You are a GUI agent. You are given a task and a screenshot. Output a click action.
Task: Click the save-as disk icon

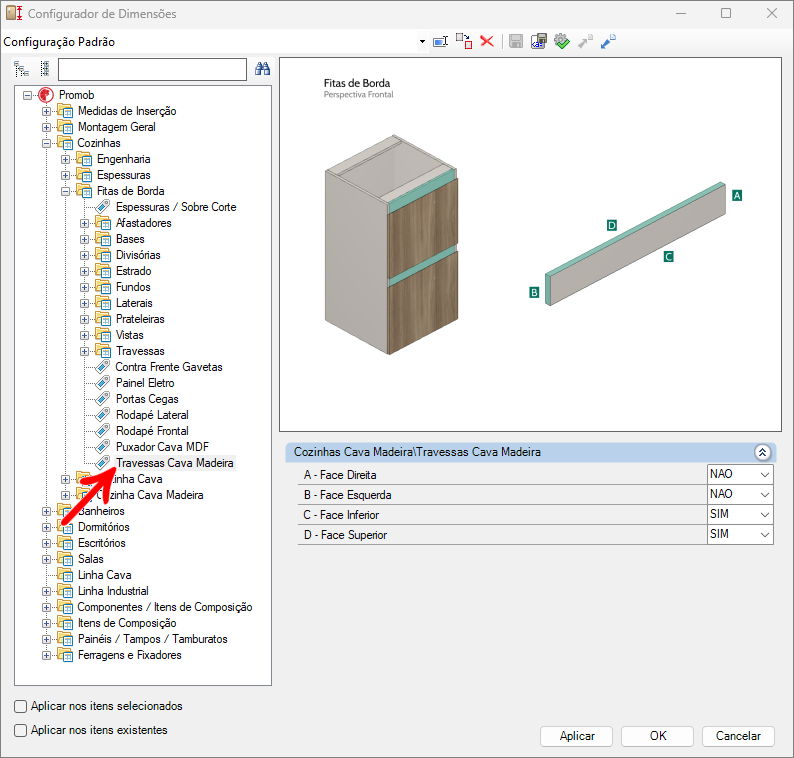click(539, 41)
